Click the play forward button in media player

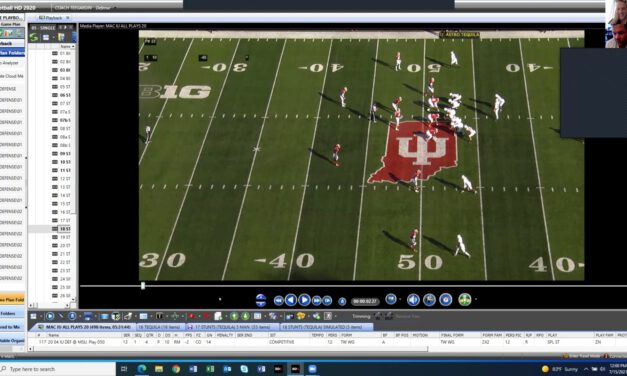(x=304, y=300)
